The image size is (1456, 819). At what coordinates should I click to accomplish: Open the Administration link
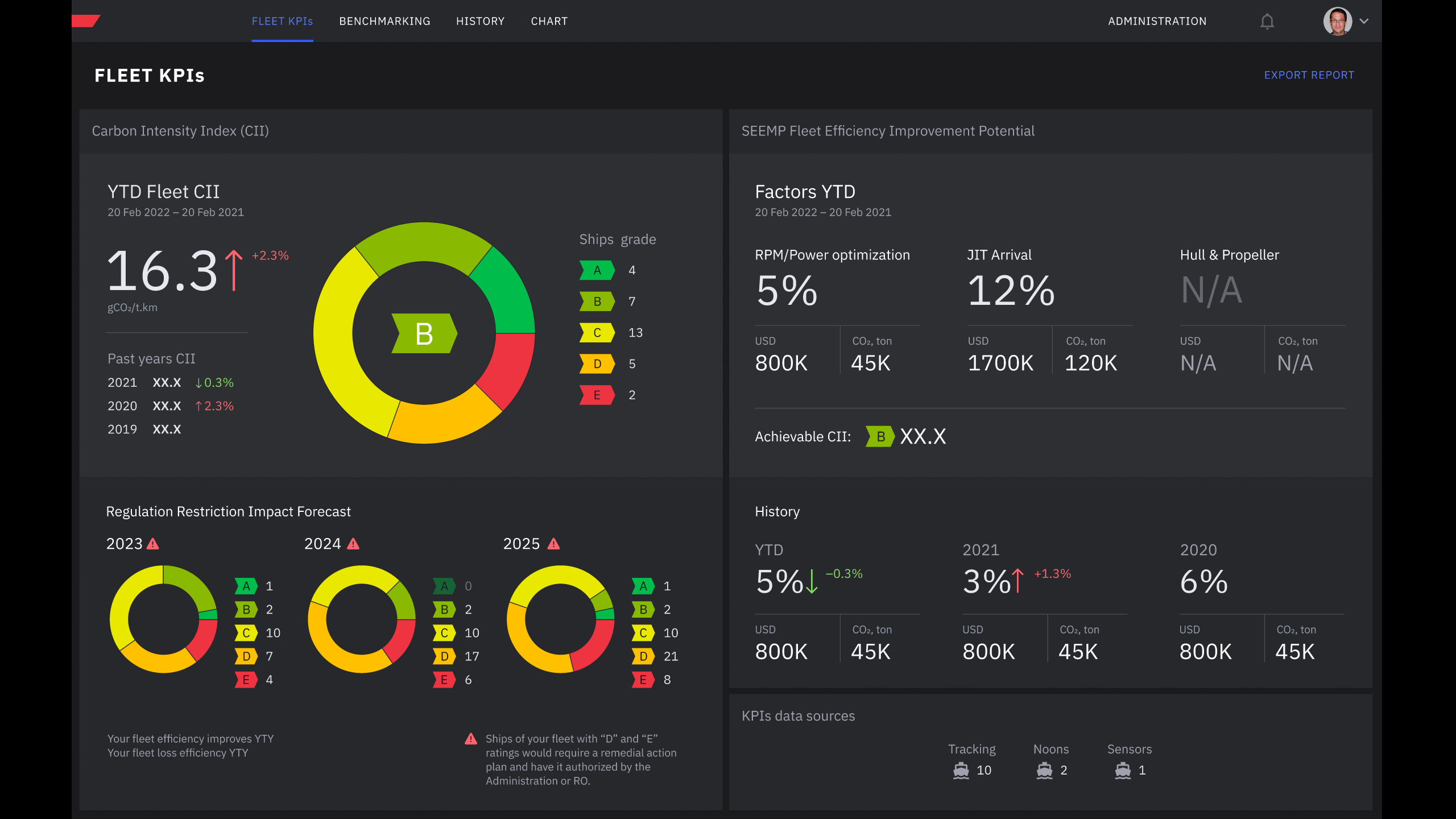coord(1157,22)
